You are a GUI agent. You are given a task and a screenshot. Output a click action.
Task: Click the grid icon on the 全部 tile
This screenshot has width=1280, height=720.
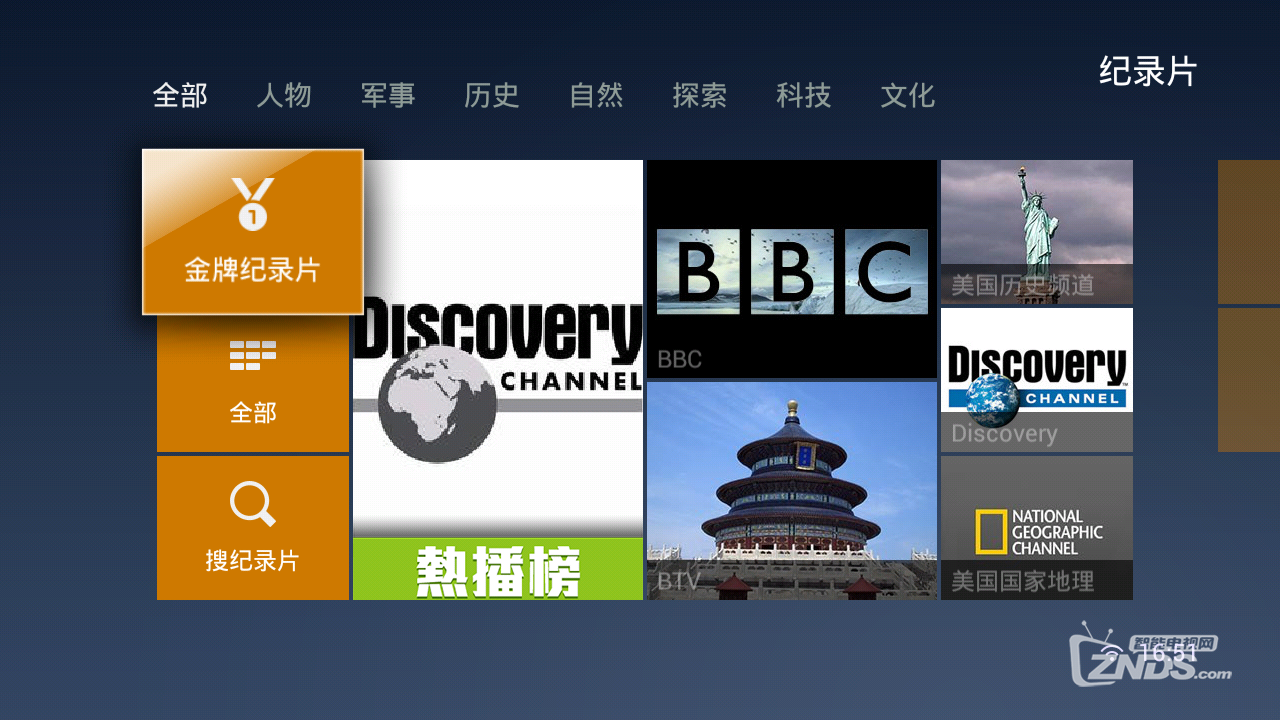pos(253,355)
